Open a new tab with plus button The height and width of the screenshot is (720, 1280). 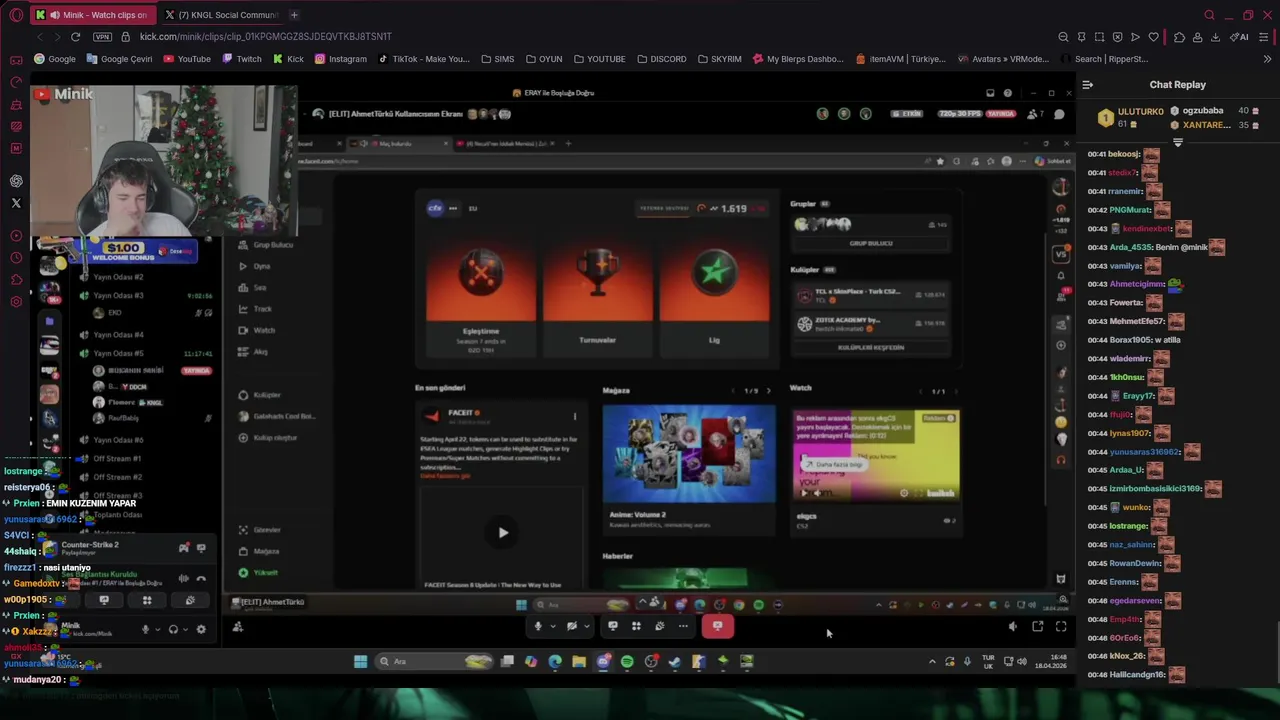click(x=294, y=15)
